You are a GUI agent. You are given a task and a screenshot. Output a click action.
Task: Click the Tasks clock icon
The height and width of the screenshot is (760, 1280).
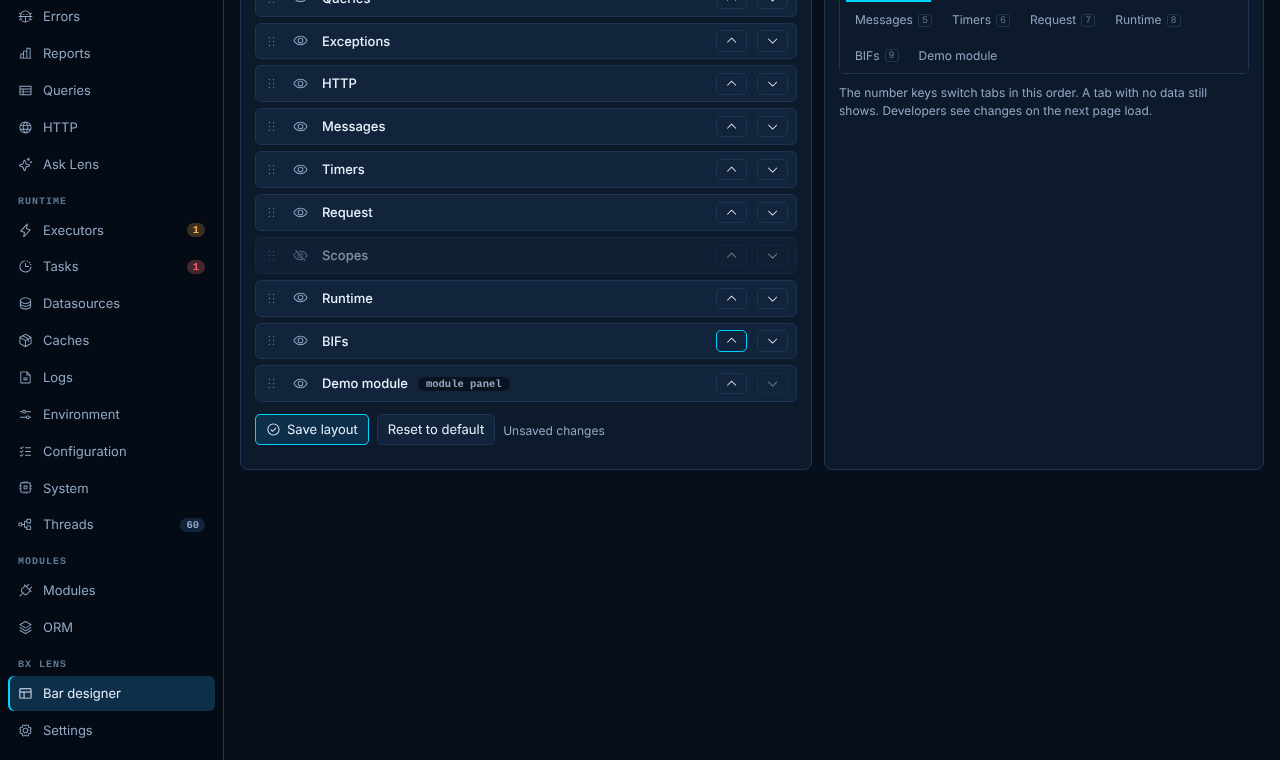[x=26, y=266]
